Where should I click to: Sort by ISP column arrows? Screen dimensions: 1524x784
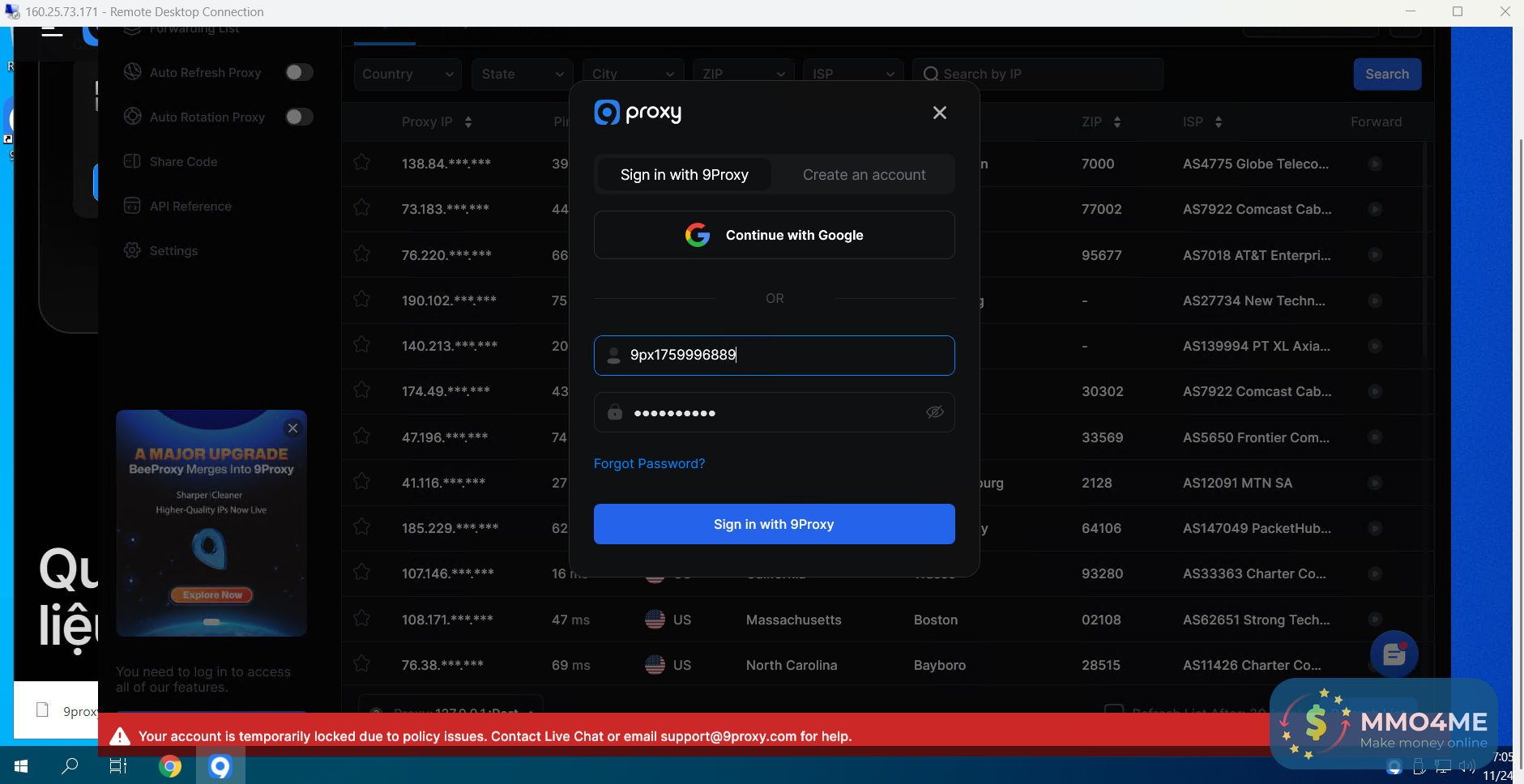pyautogui.click(x=1219, y=122)
